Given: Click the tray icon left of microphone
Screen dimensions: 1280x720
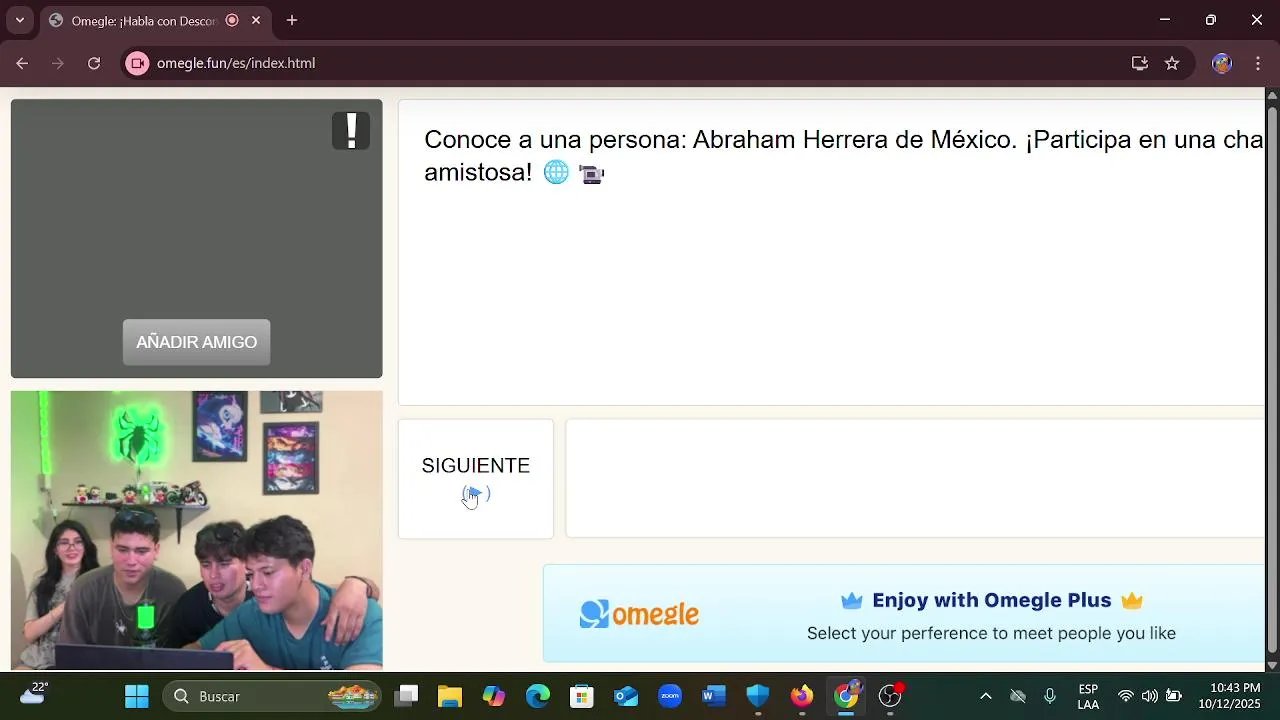Looking at the screenshot, I should click(x=1018, y=696).
